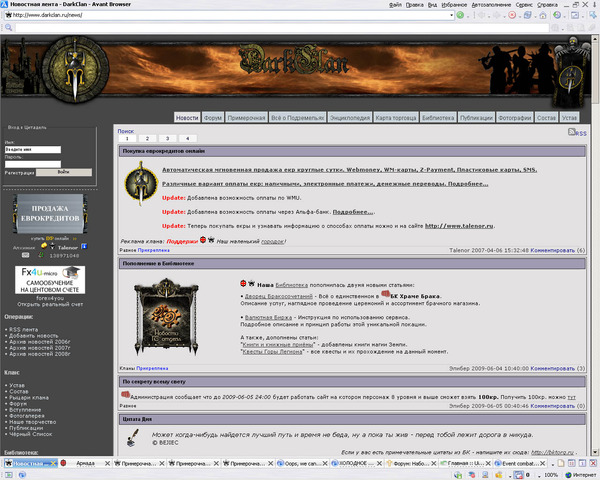Click the vertical page scrollbar

click(x=595, y=245)
